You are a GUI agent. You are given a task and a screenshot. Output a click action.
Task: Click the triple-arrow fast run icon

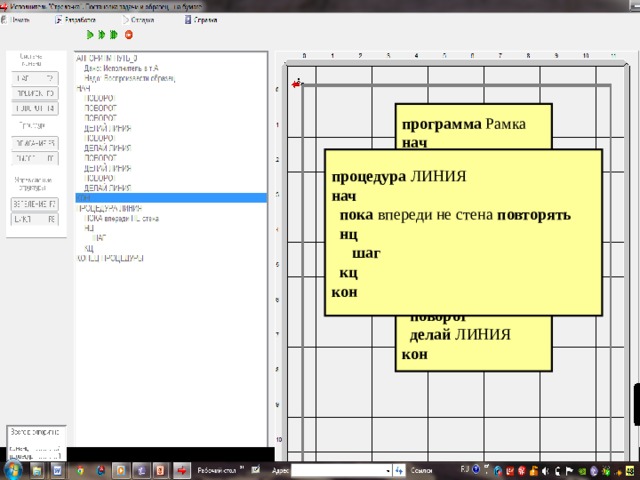[x=114, y=35]
